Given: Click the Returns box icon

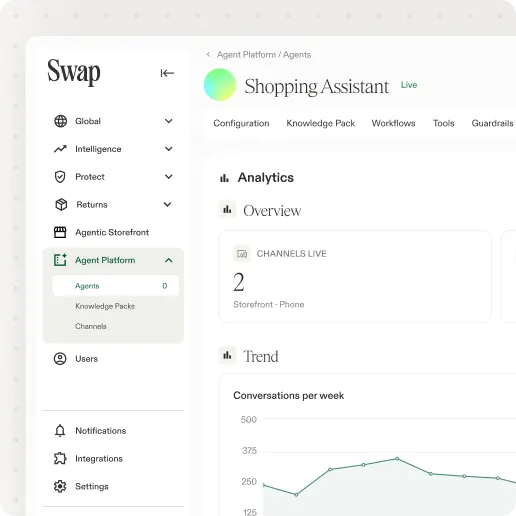Looking at the screenshot, I should click(61, 204).
